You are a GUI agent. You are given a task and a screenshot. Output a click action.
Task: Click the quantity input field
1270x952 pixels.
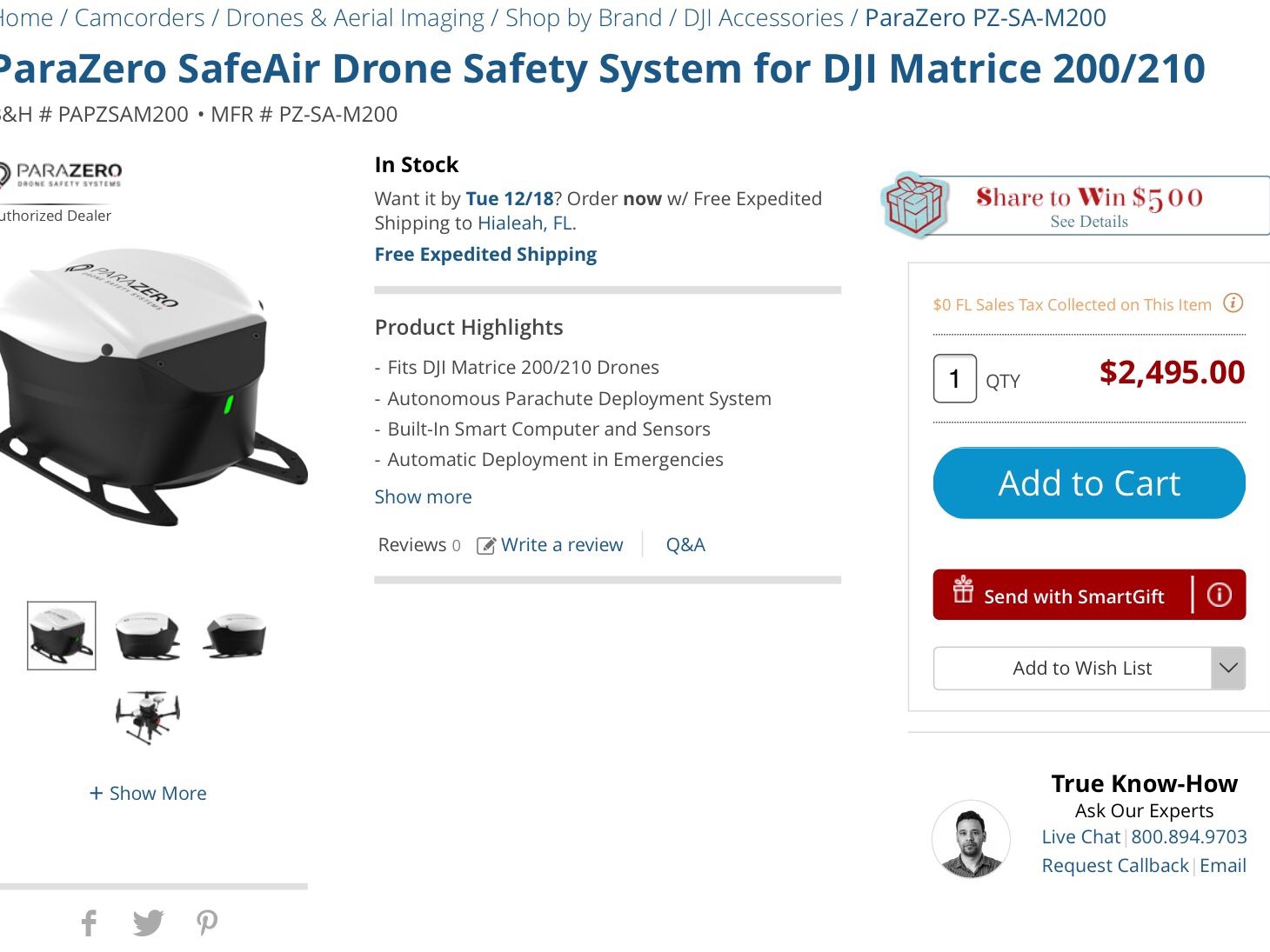(955, 379)
